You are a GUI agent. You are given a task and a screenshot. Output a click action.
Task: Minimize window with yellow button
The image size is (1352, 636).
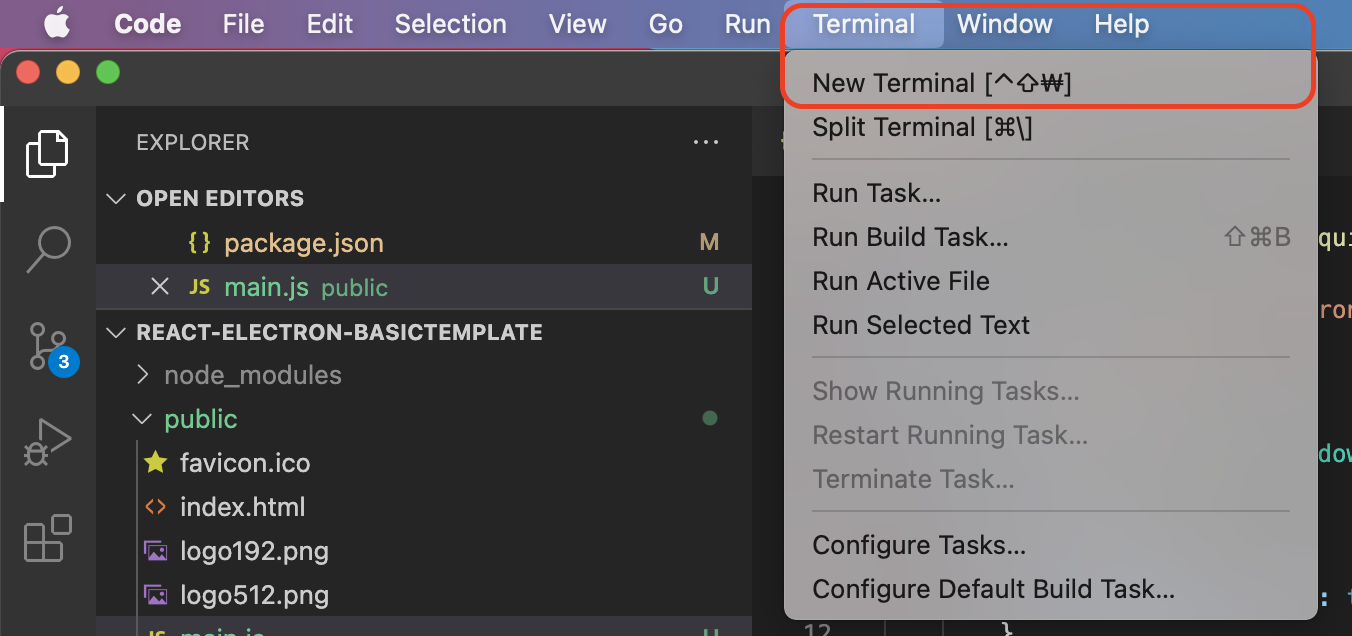[67, 72]
